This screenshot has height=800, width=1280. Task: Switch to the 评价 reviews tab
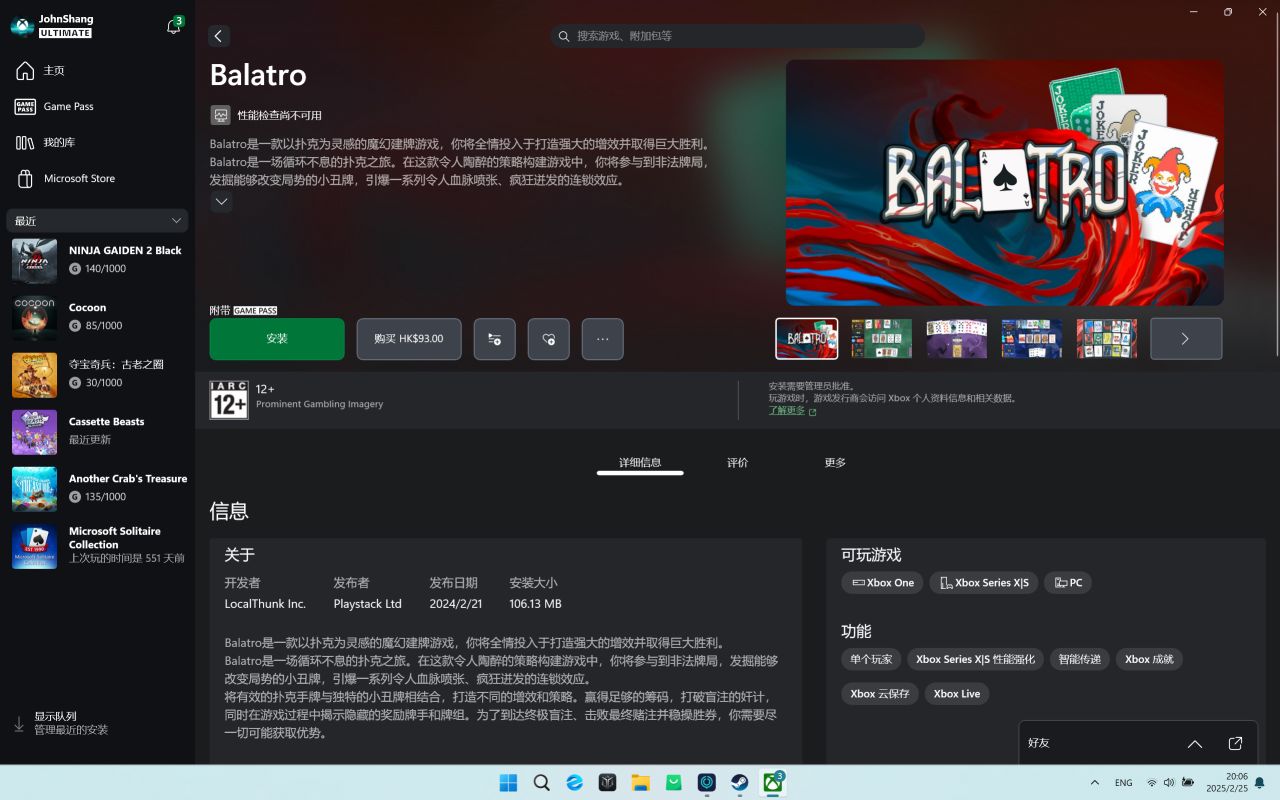[737, 463]
